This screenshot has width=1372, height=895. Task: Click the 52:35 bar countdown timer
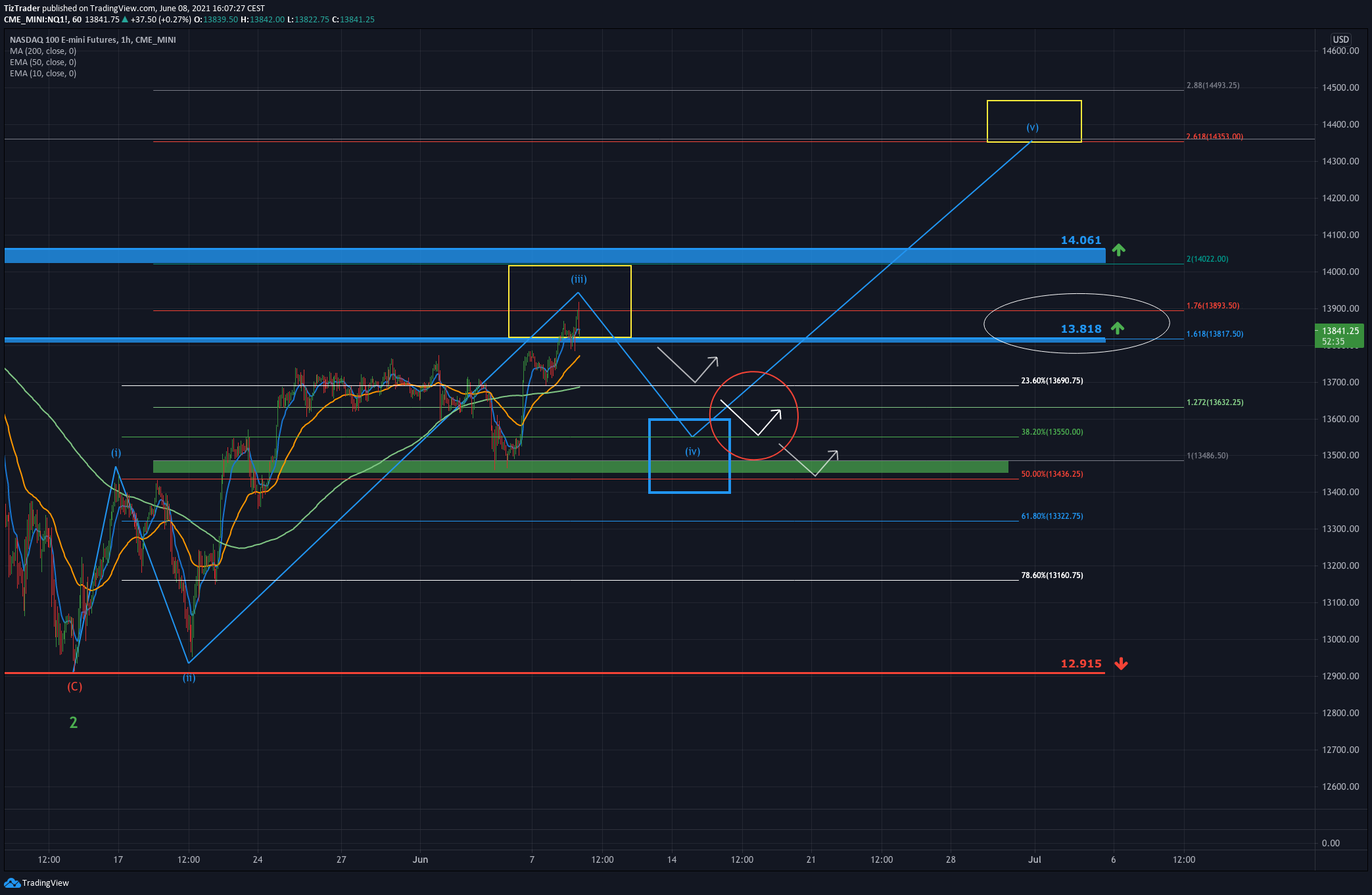(x=1333, y=342)
